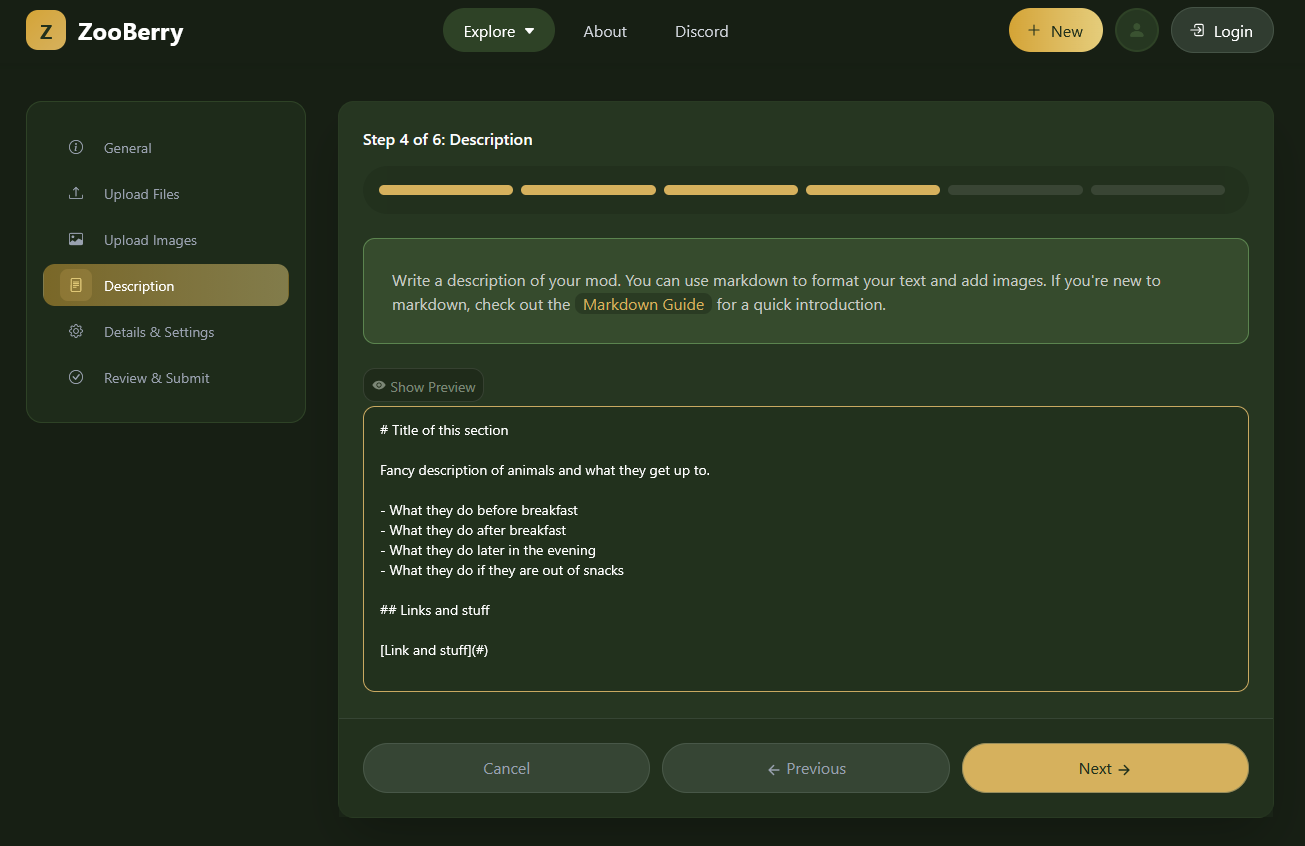The width and height of the screenshot is (1305, 846).
Task: Expand the Explore dropdown menu
Action: 498,31
